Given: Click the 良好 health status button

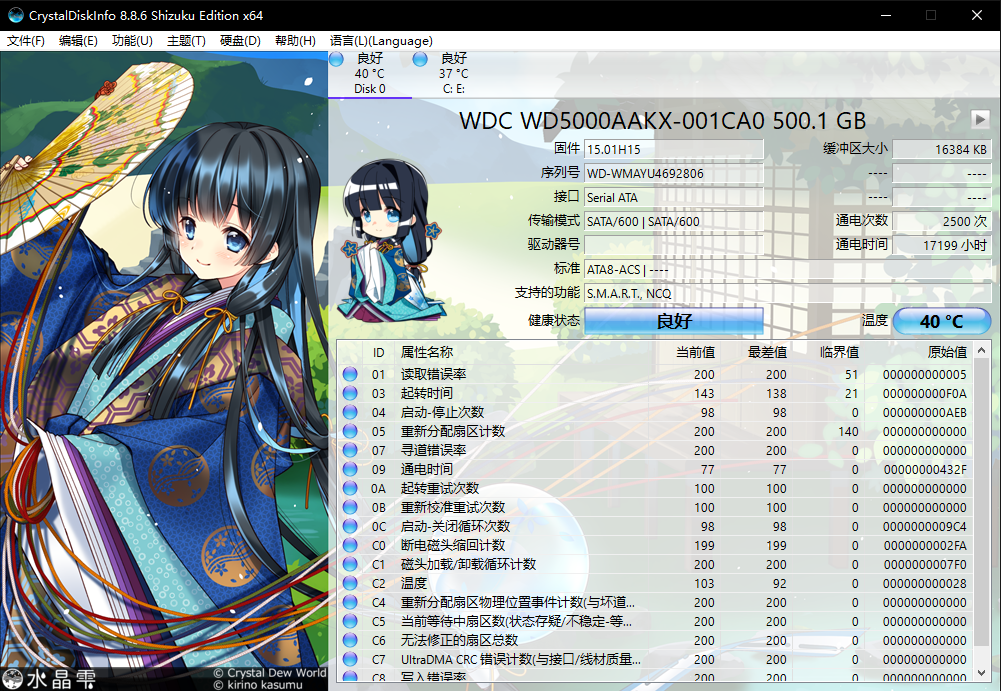Looking at the screenshot, I should 674,321.
